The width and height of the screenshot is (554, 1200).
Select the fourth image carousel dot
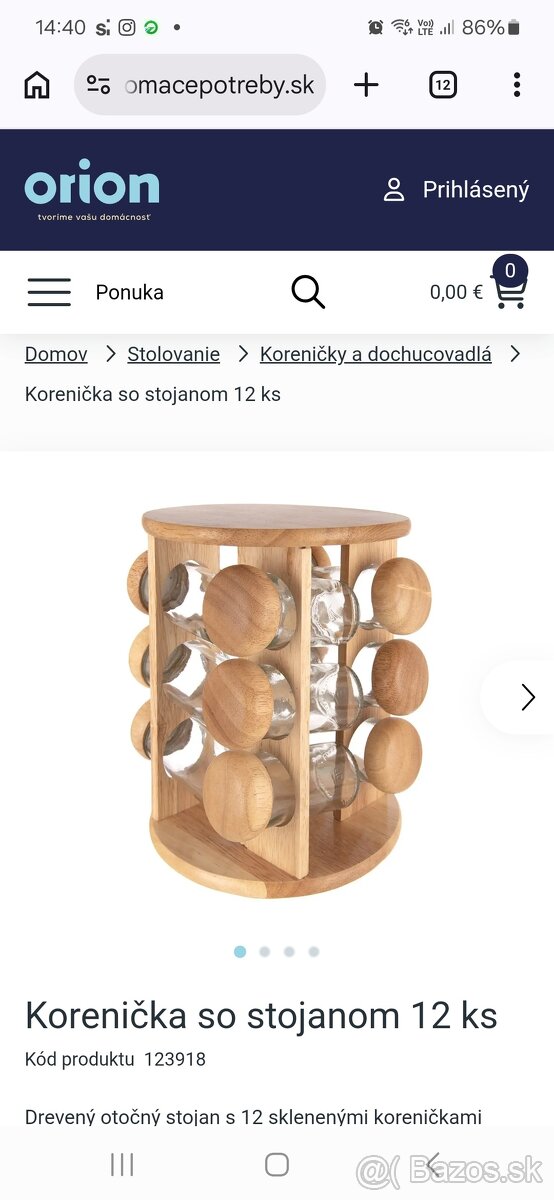tap(314, 952)
